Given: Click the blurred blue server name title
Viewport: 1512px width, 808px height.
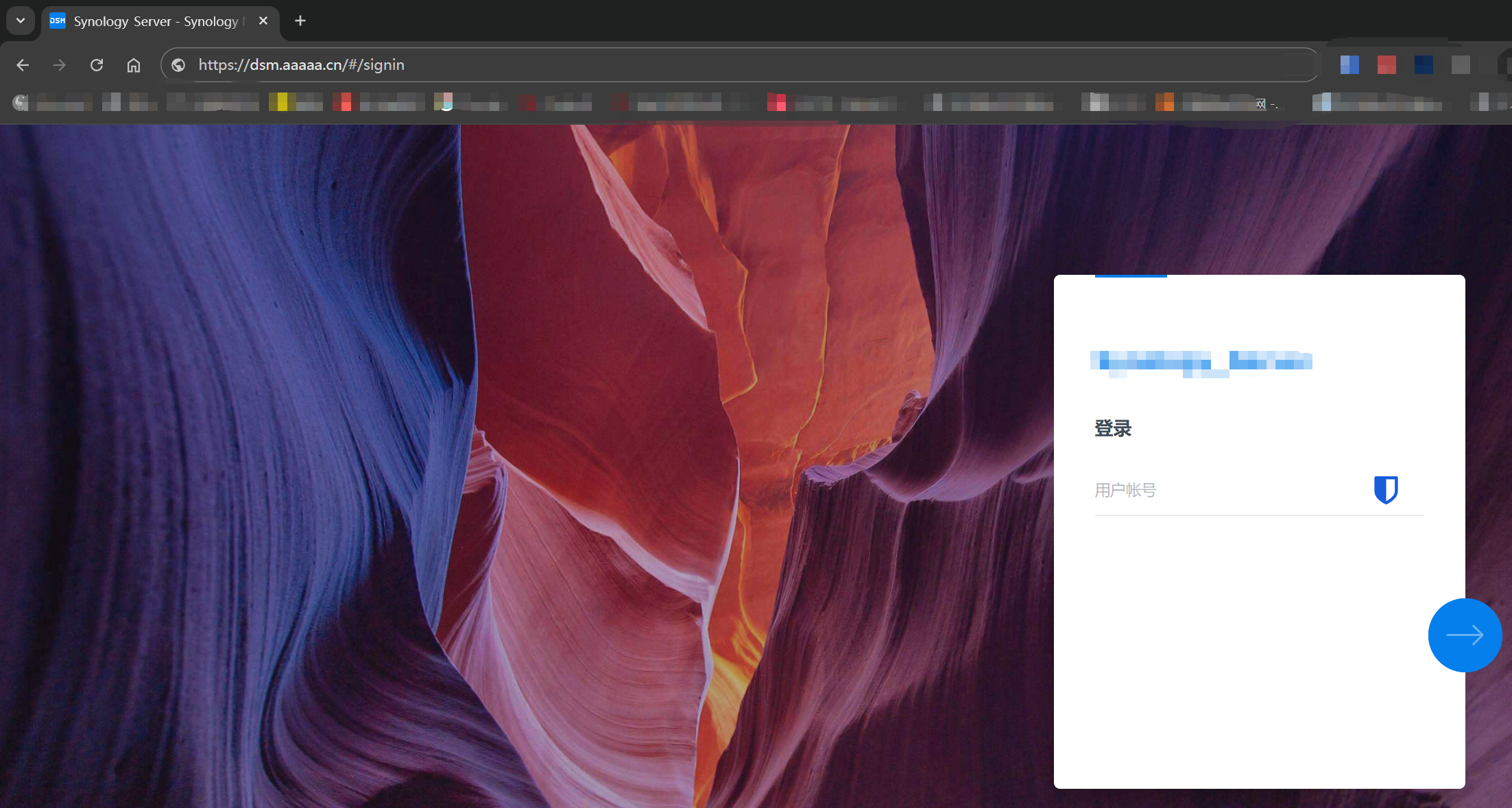Looking at the screenshot, I should point(1201,362).
